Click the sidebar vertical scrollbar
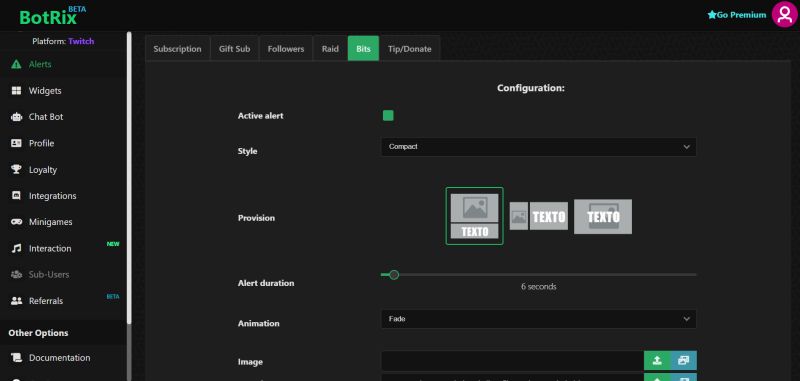 point(129,177)
